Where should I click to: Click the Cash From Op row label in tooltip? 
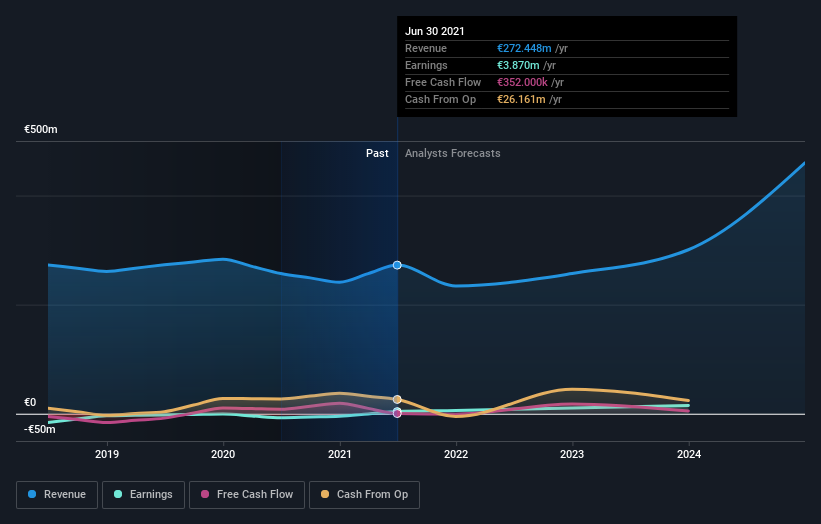pyautogui.click(x=440, y=99)
